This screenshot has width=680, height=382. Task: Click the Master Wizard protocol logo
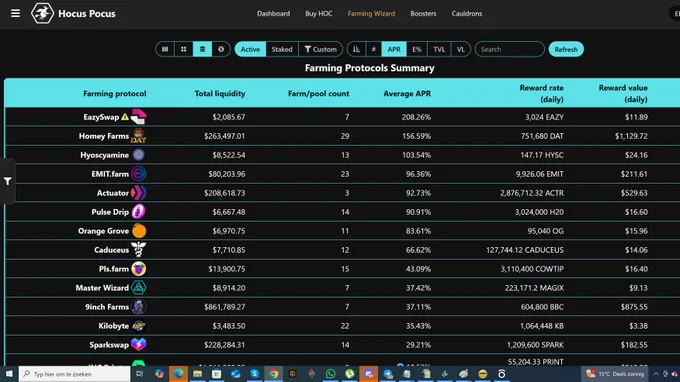[x=138, y=287]
